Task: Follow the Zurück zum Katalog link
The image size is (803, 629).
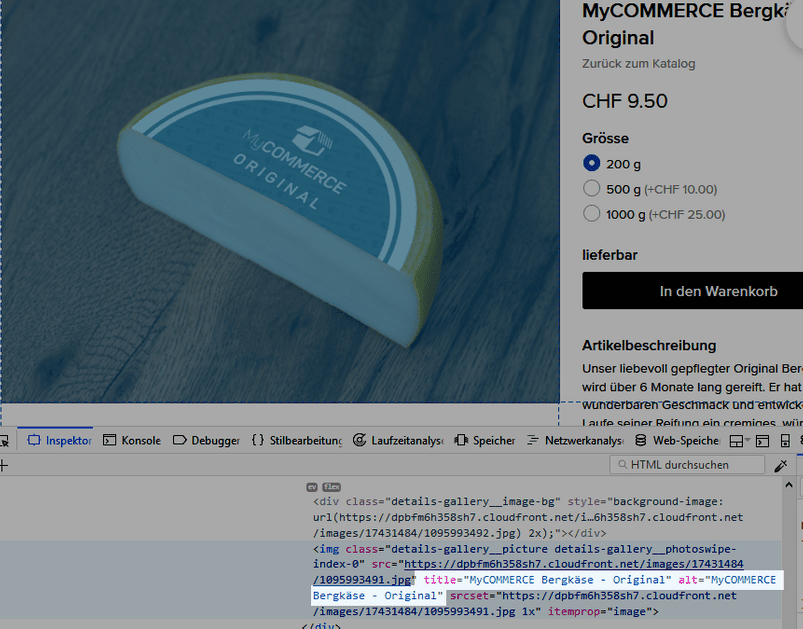Action: (x=639, y=64)
